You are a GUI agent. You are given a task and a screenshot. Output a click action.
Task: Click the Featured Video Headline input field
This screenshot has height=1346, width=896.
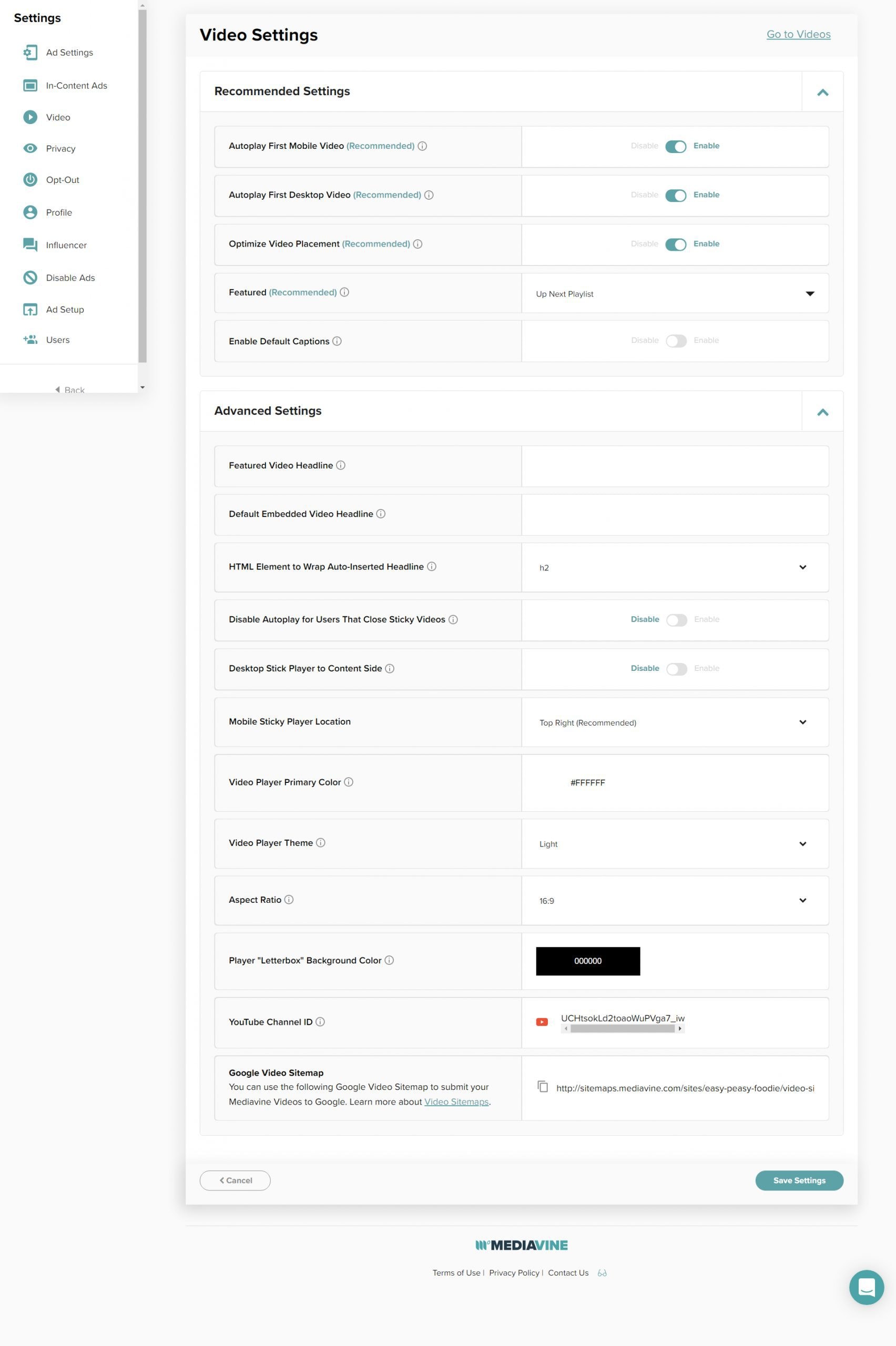click(x=675, y=467)
